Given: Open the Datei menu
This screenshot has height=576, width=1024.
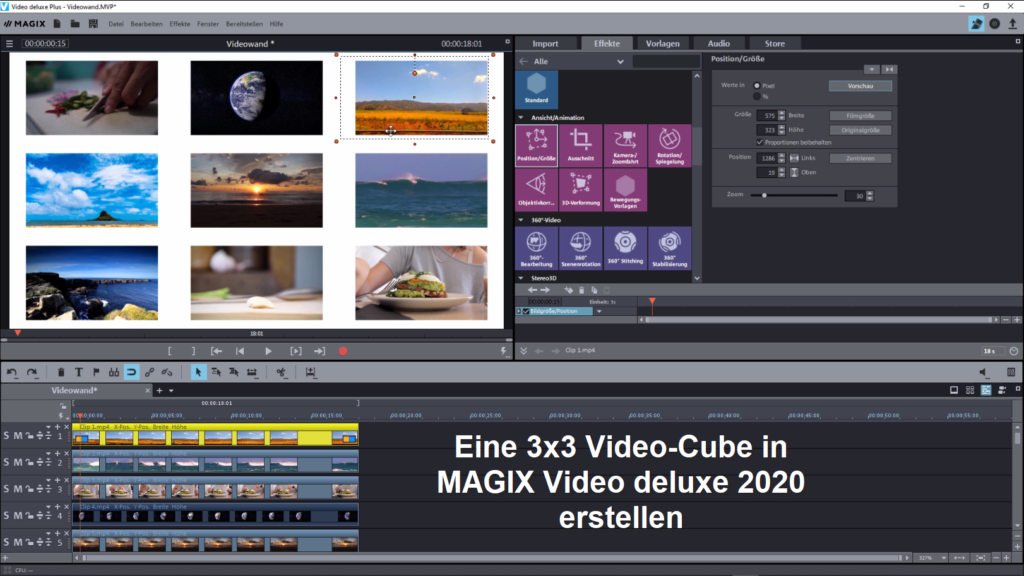Looking at the screenshot, I should coord(116,24).
